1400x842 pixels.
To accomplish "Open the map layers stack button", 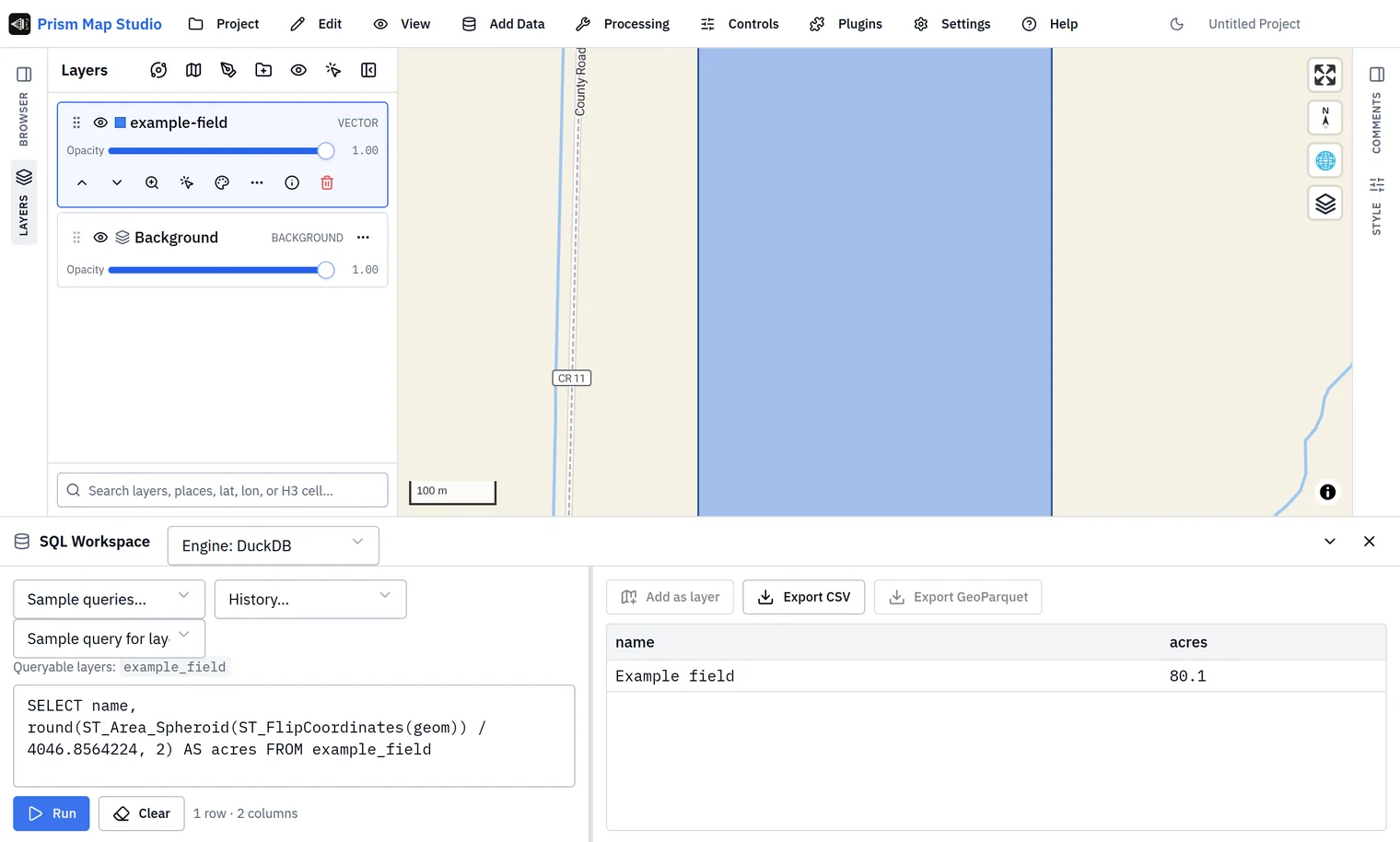I will [x=1325, y=204].
